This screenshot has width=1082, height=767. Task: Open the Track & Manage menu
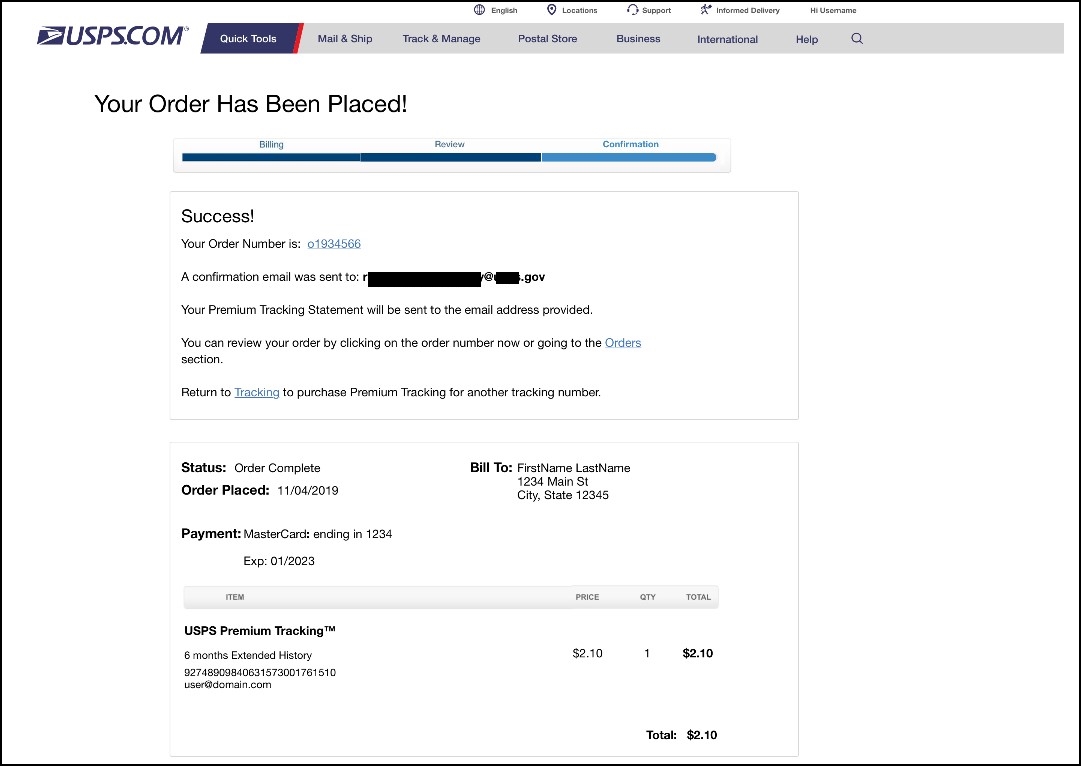(442, 39)
